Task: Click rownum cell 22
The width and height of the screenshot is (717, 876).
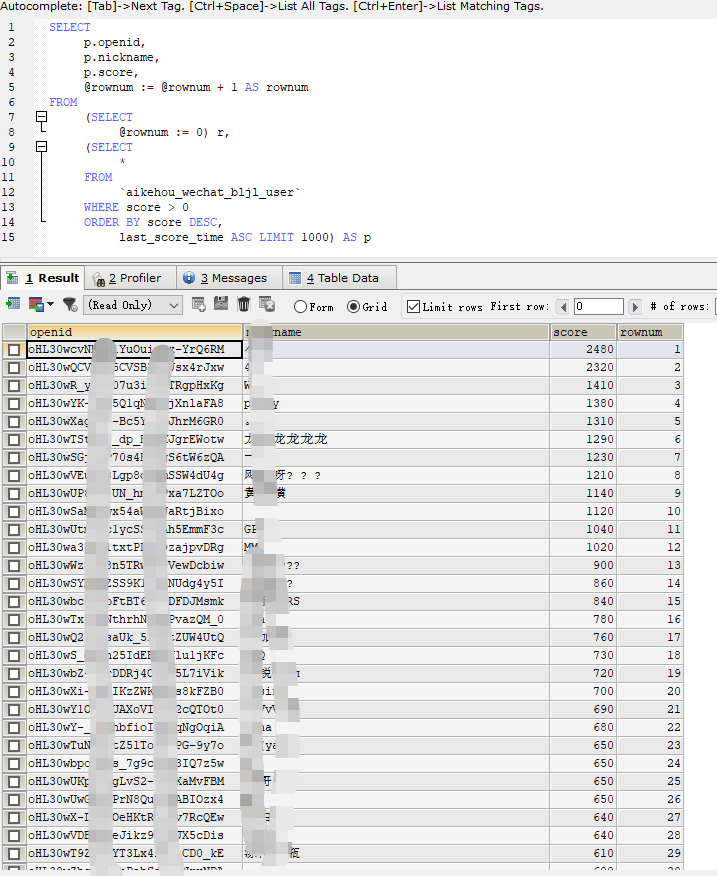Action: pyautogui.click(x=650, y=727)
